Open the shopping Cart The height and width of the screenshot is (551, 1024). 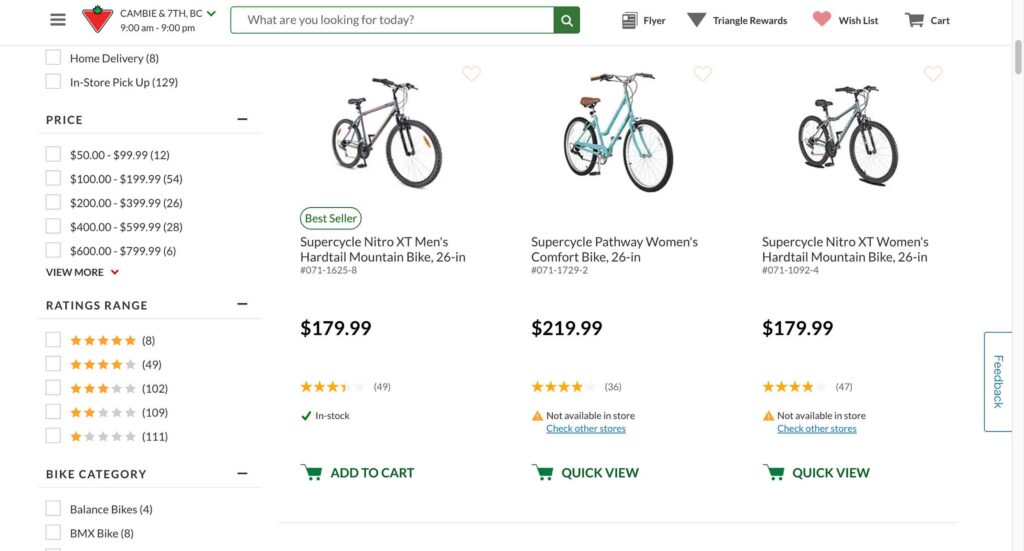point(927,20)
